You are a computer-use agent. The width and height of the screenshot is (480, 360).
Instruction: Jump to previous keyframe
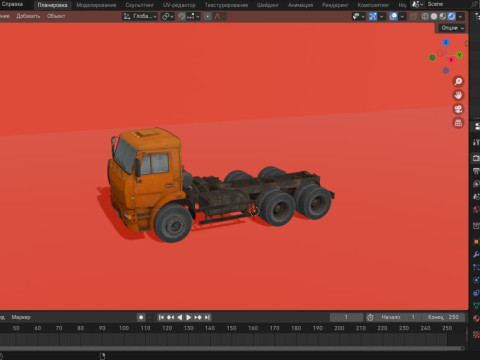click(170, 317)
